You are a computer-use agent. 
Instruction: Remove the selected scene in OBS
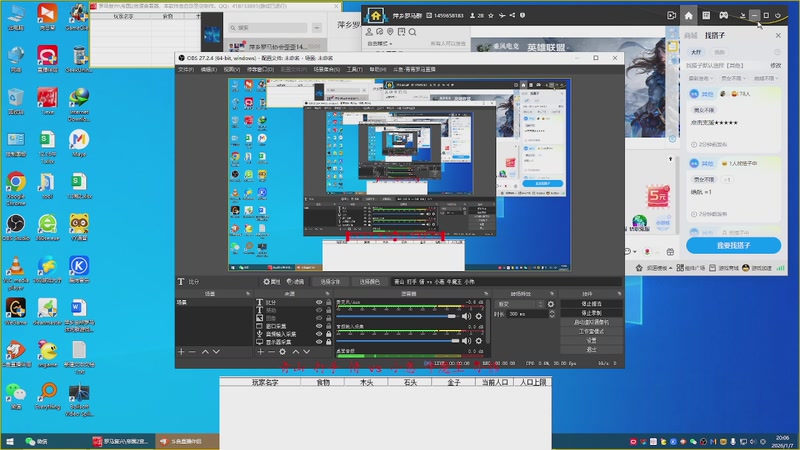(192, 352)
